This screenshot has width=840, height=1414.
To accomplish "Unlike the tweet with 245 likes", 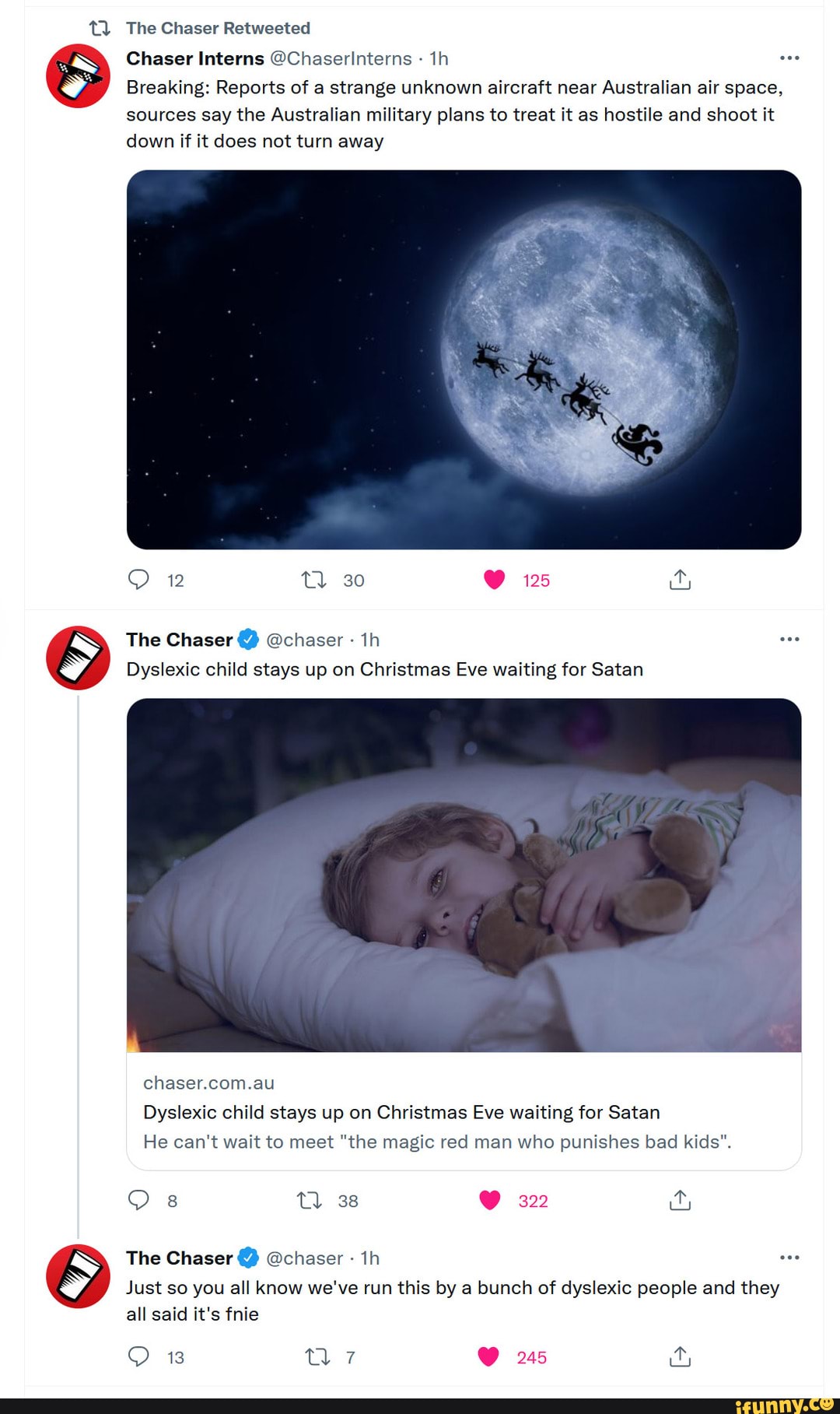I will coord(488,1356).
